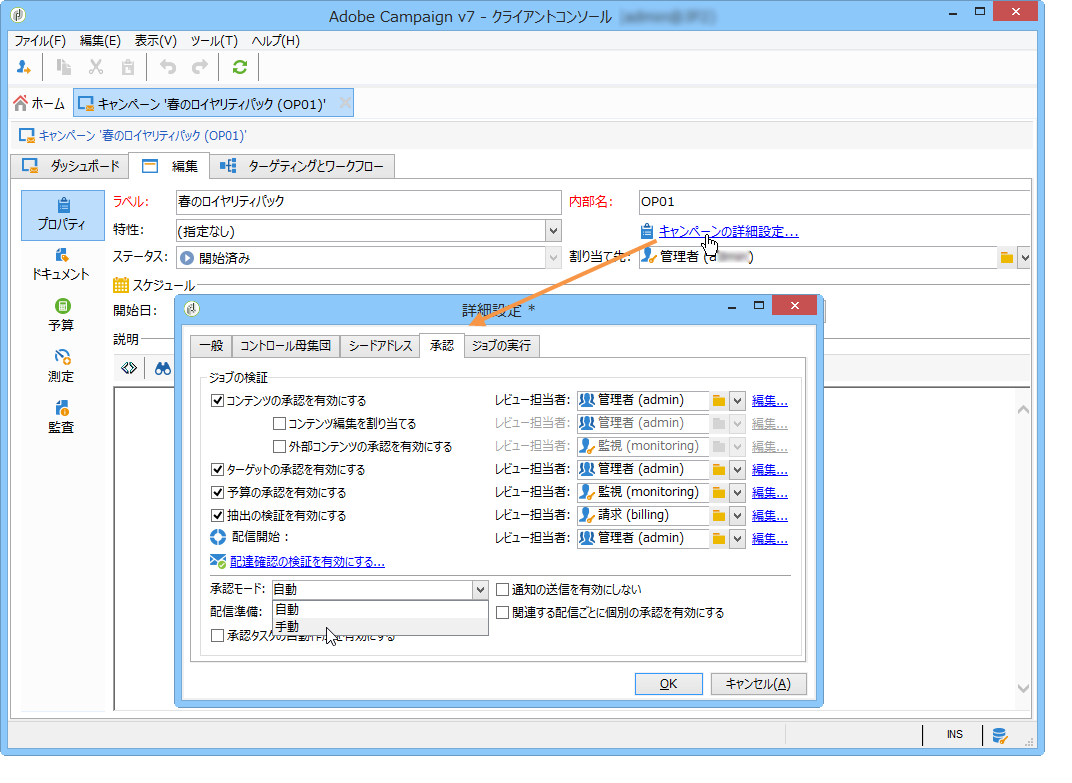Select 手動 from 承認モード list
Image resolution: width=1072 pixels, height=783 pixels.
[380, 626]
